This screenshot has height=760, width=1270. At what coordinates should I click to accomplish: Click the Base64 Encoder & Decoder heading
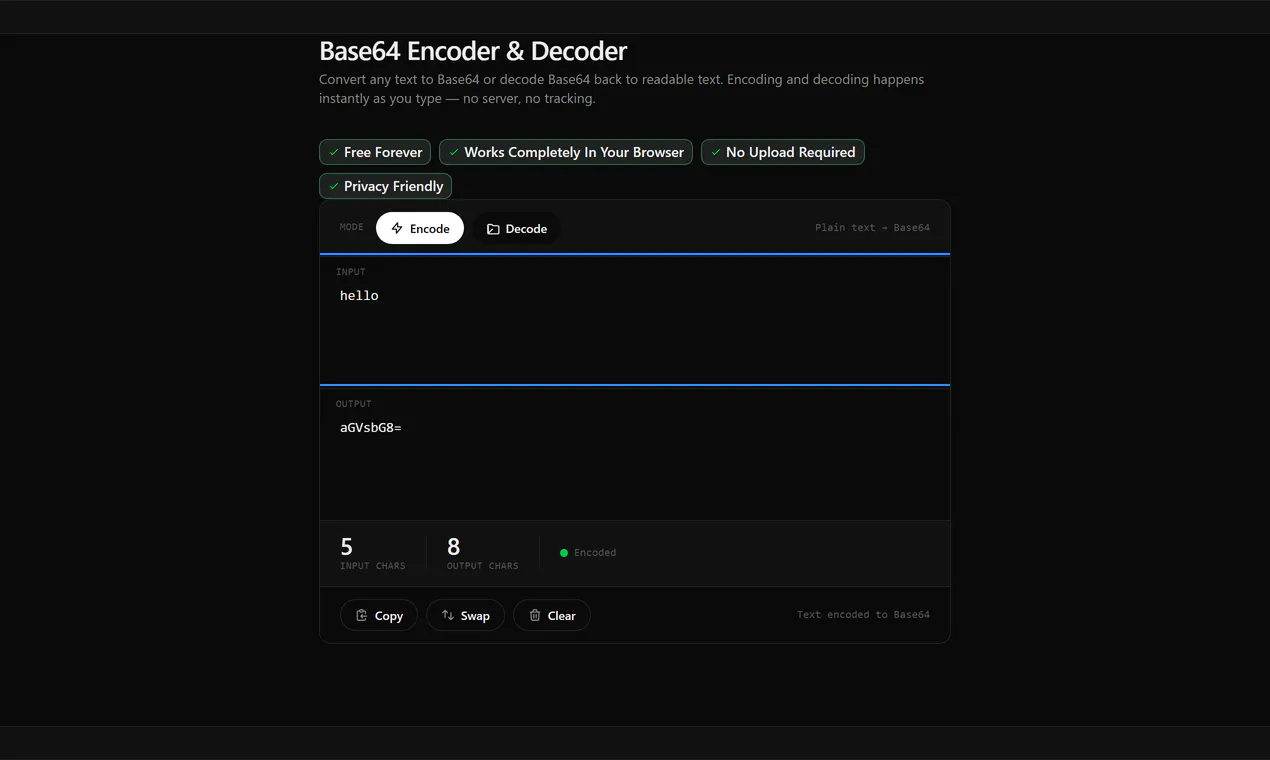[x=473, y=51]
